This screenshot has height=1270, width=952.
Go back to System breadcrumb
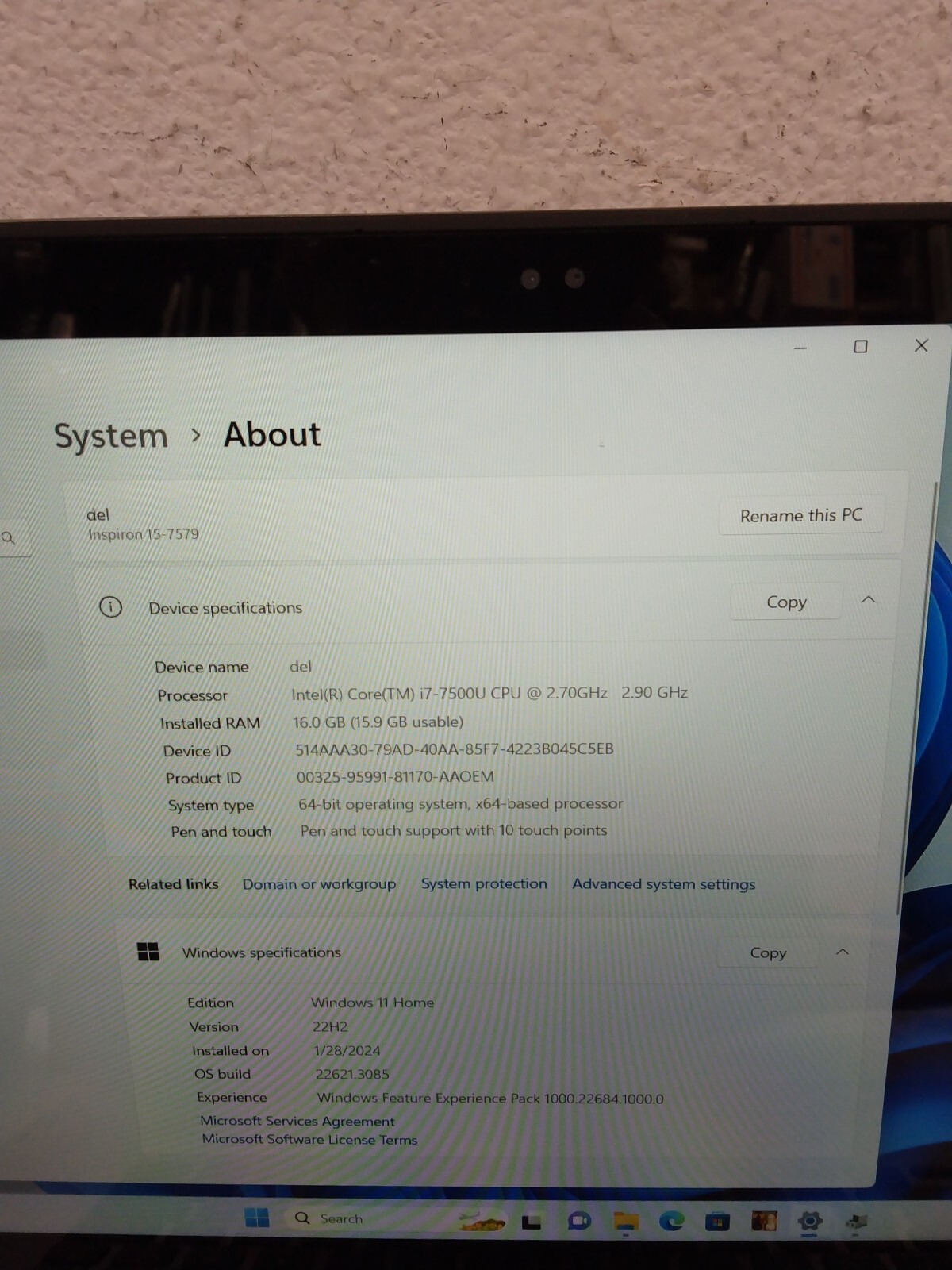(111, 436)
